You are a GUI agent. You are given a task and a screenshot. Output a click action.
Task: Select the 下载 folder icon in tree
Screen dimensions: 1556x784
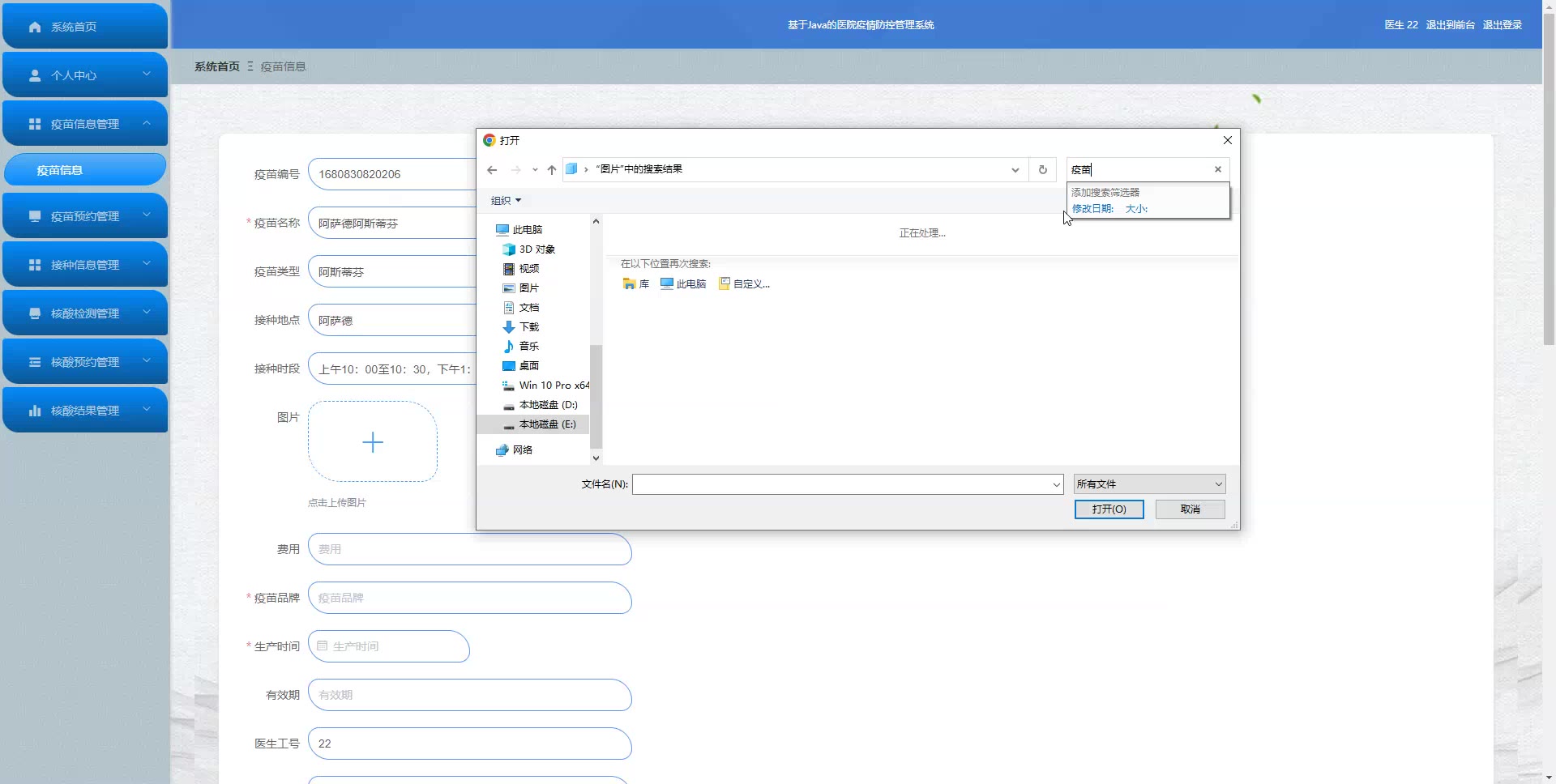click(509, 327)
